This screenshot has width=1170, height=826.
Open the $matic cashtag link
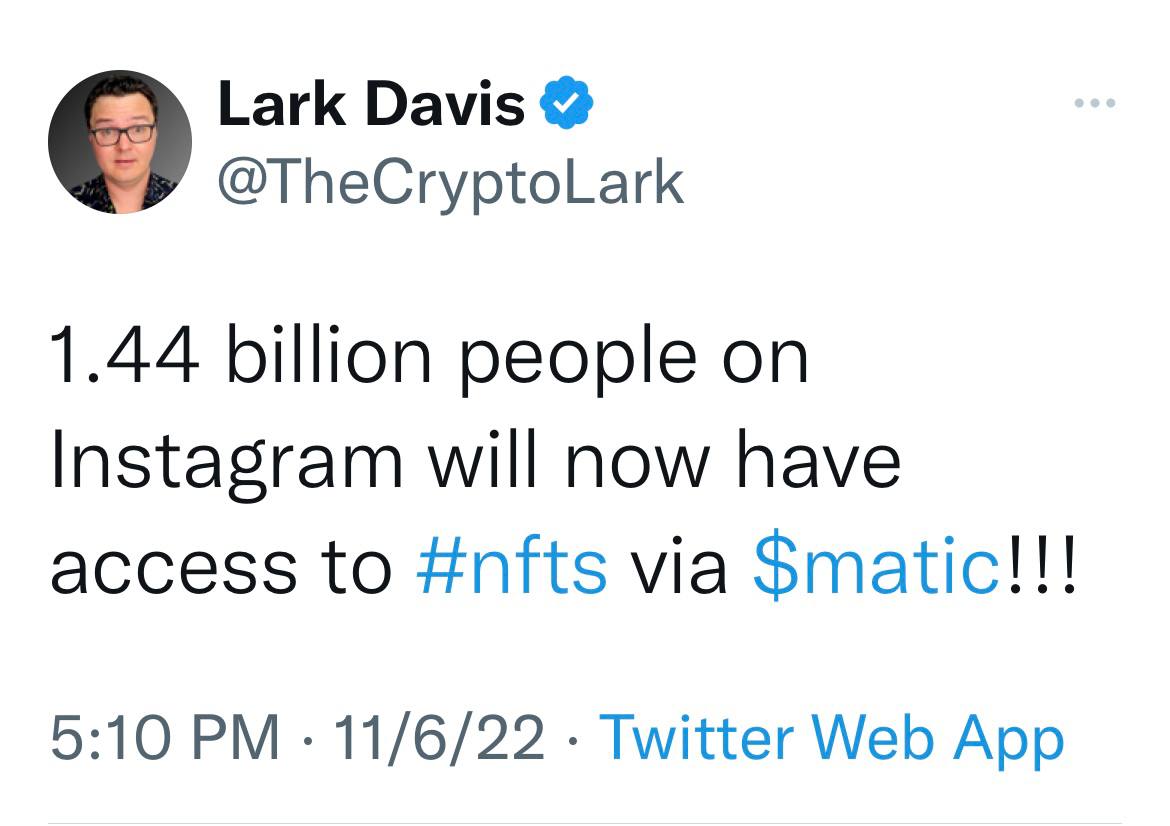point(876,567)
